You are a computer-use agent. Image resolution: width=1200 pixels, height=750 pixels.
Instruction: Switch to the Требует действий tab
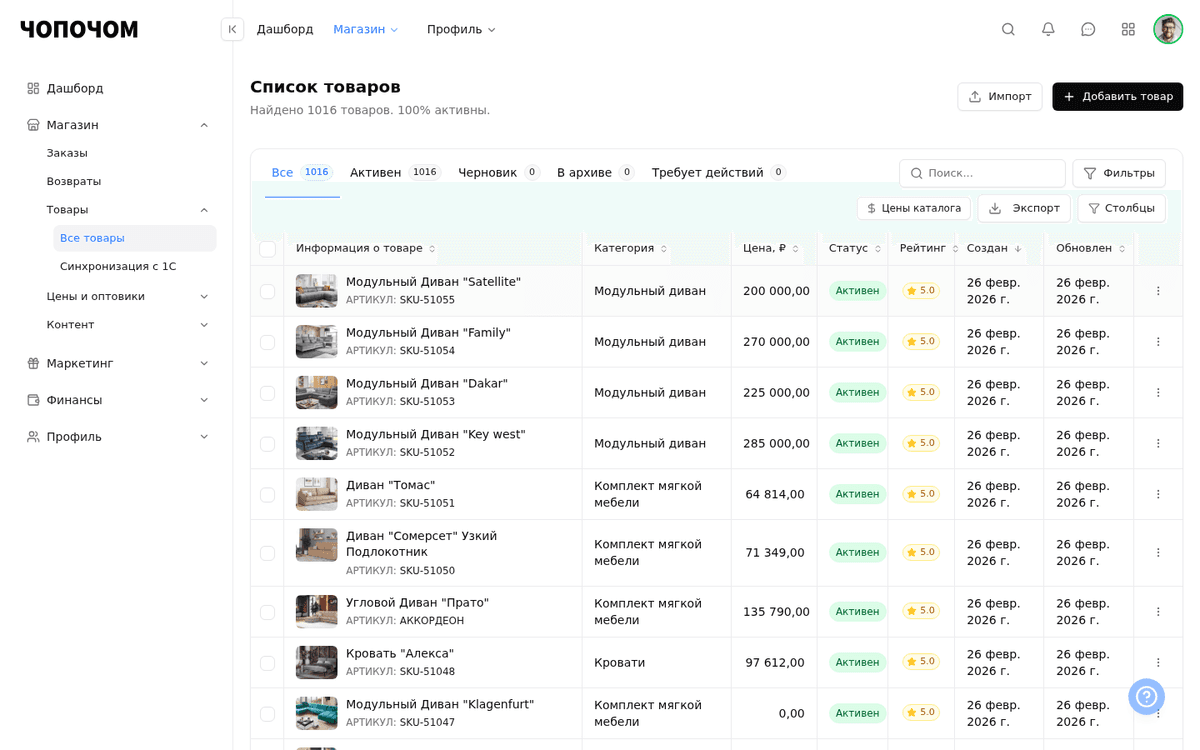719,172
